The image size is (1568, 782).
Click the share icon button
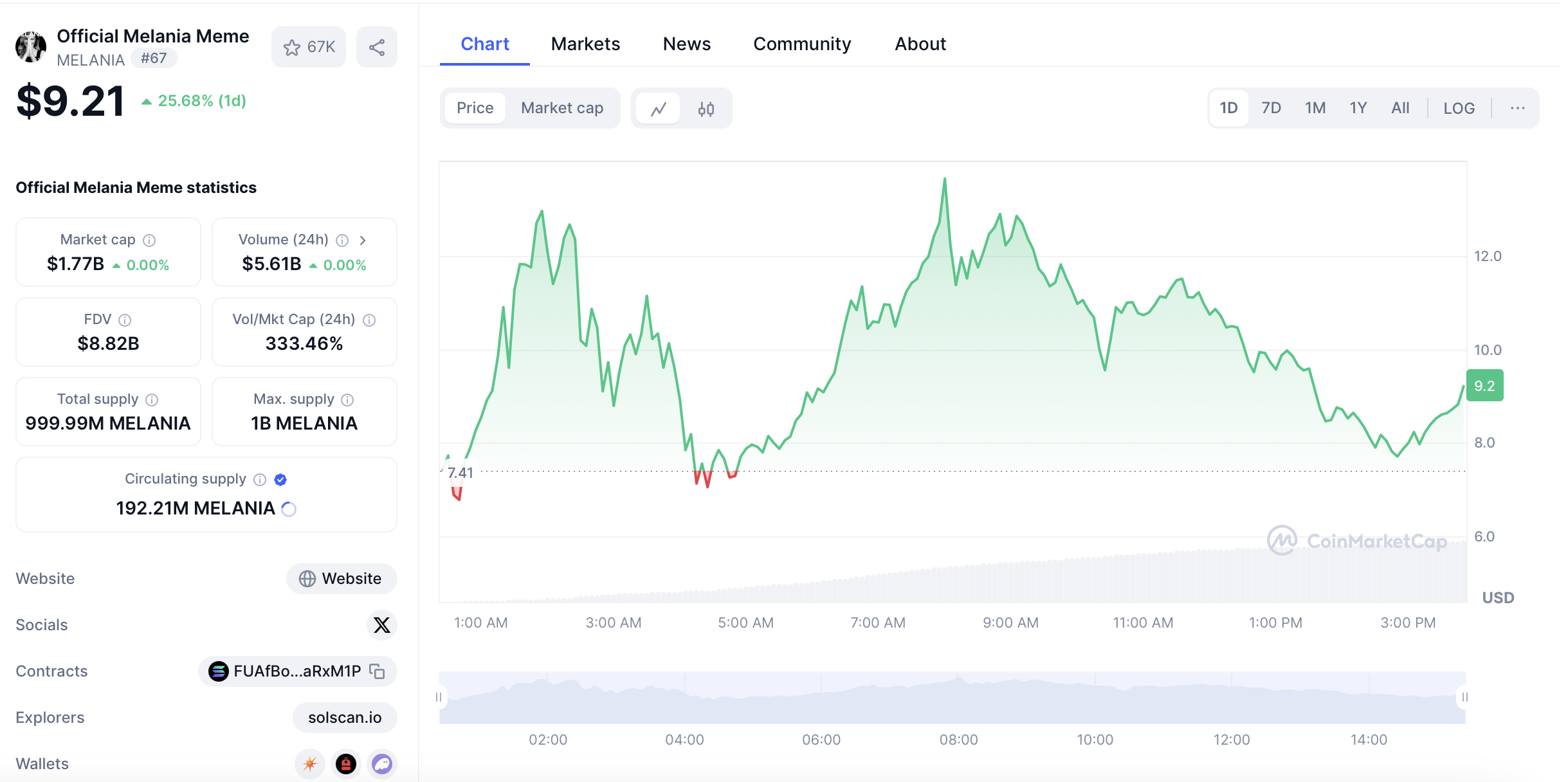tap(377, 47)
